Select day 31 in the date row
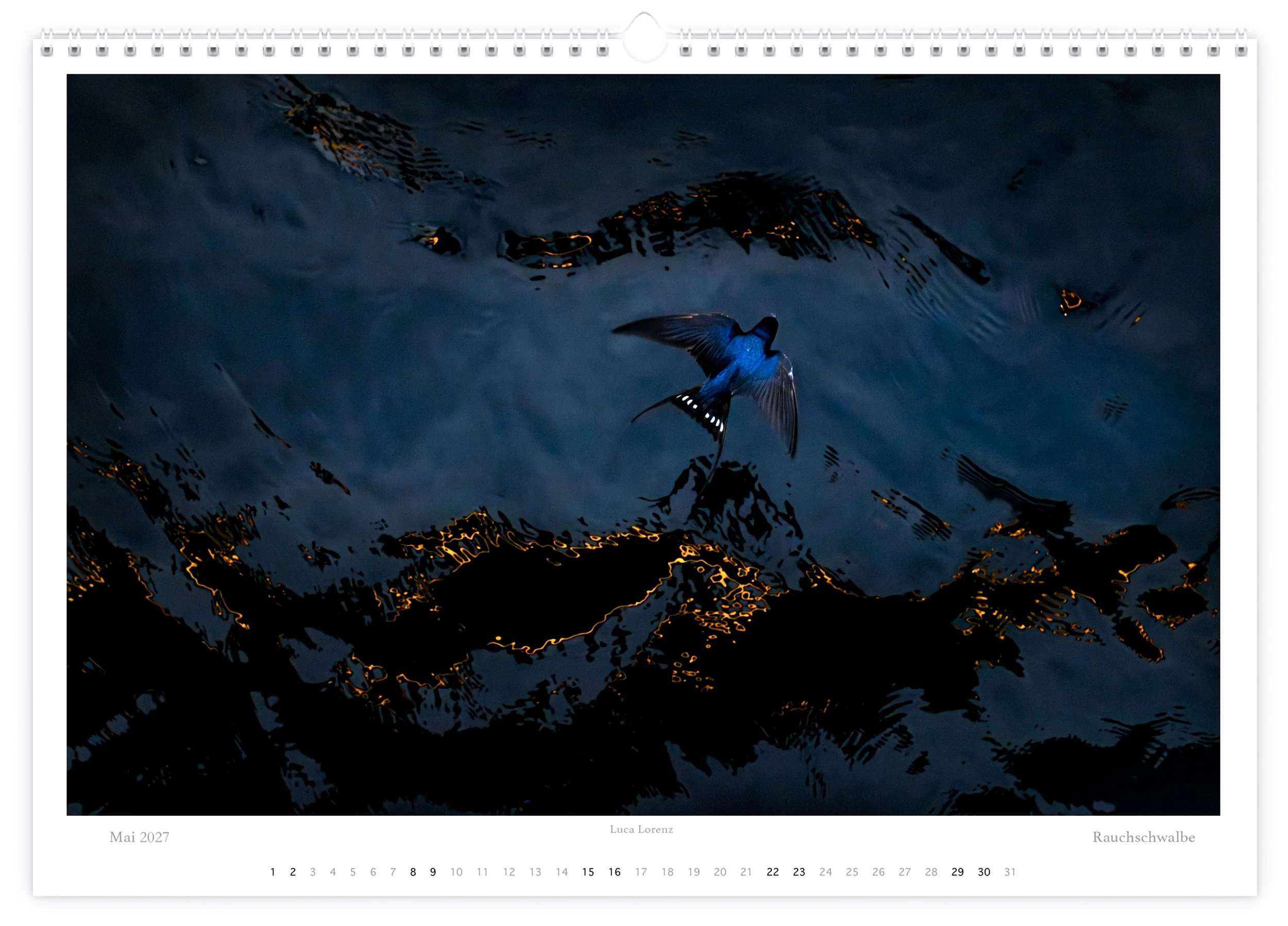 pos(1010,871)
